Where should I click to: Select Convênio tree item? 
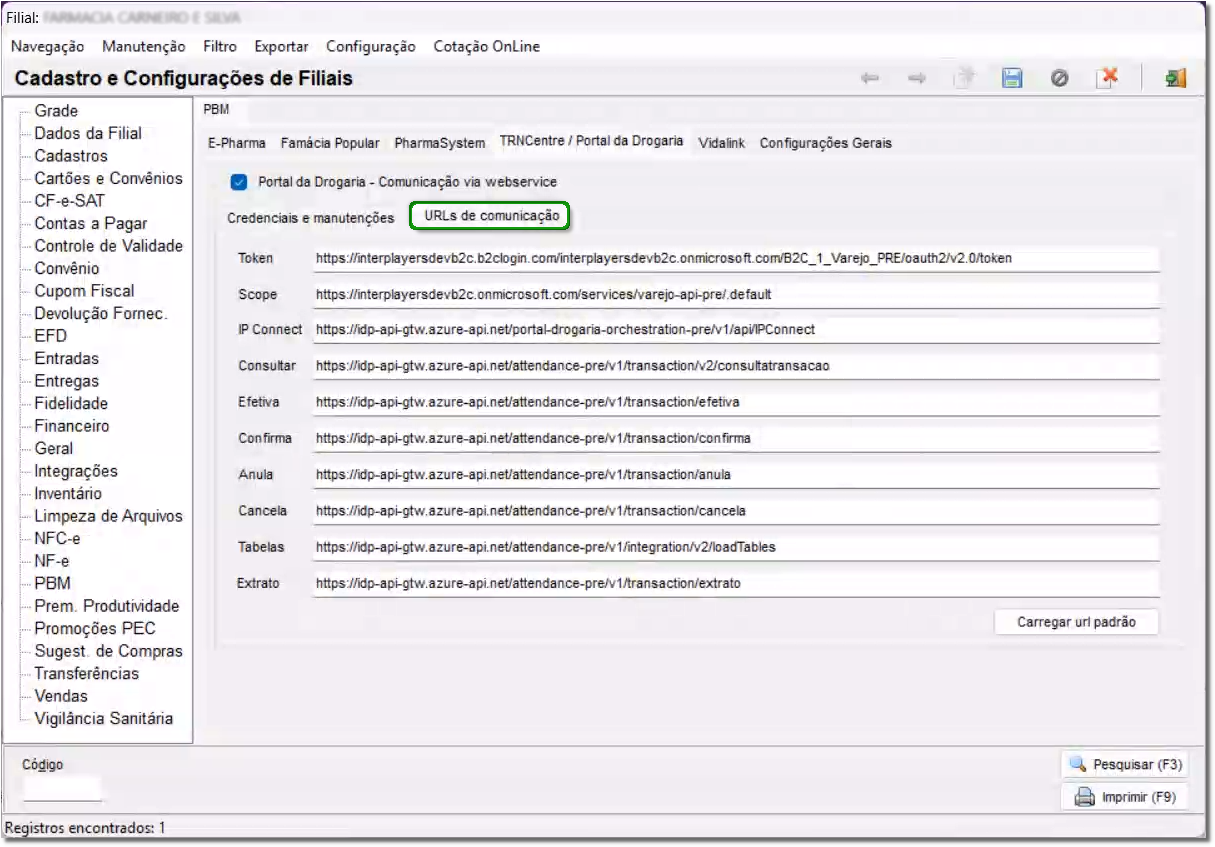[67, 269]
